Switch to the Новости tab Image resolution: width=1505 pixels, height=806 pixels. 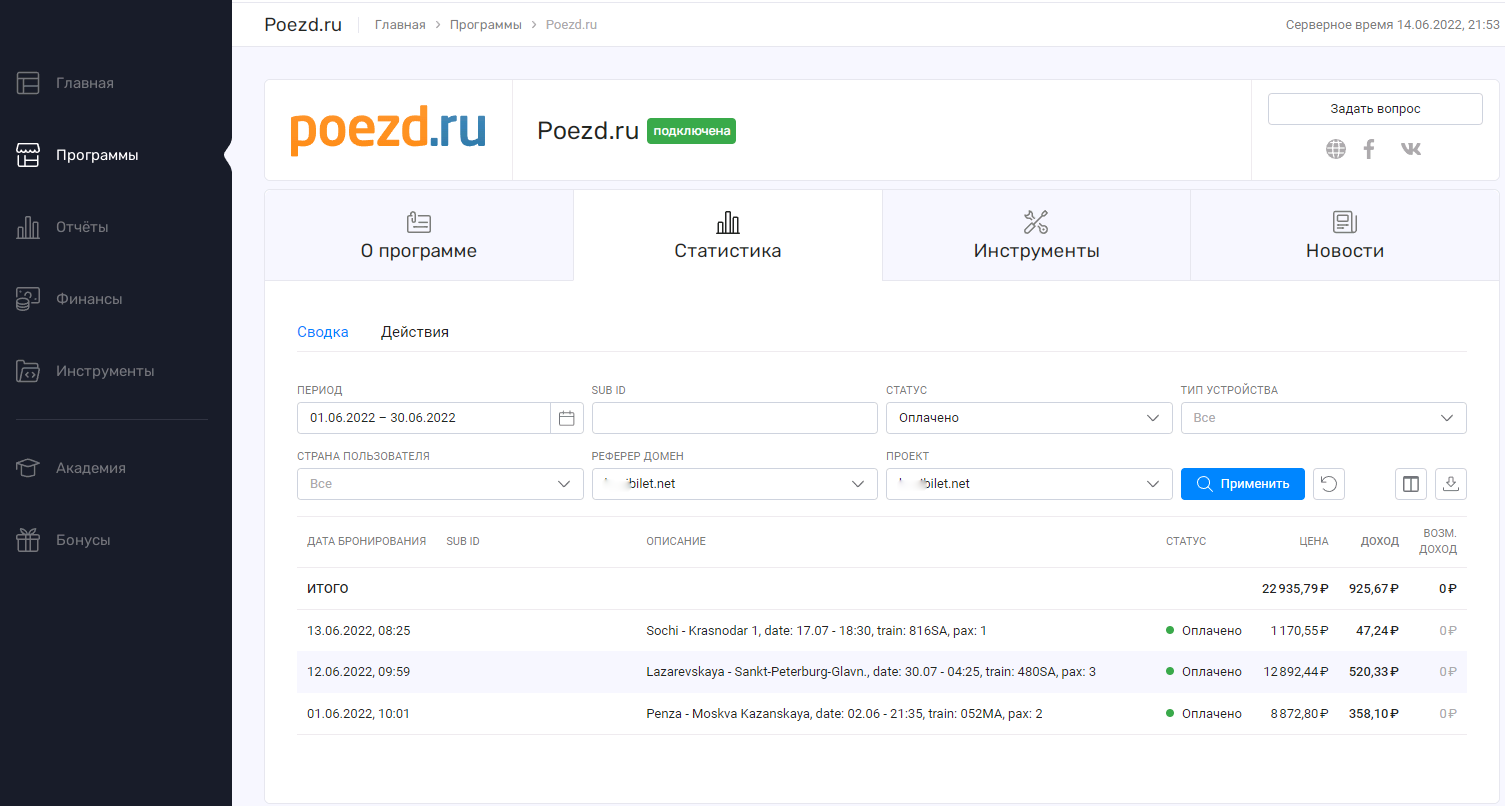point(1345,236)
